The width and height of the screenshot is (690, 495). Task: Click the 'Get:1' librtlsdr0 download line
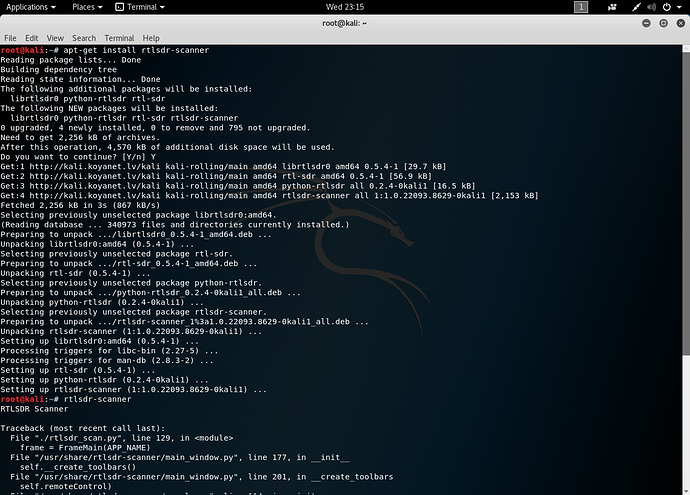224,167
